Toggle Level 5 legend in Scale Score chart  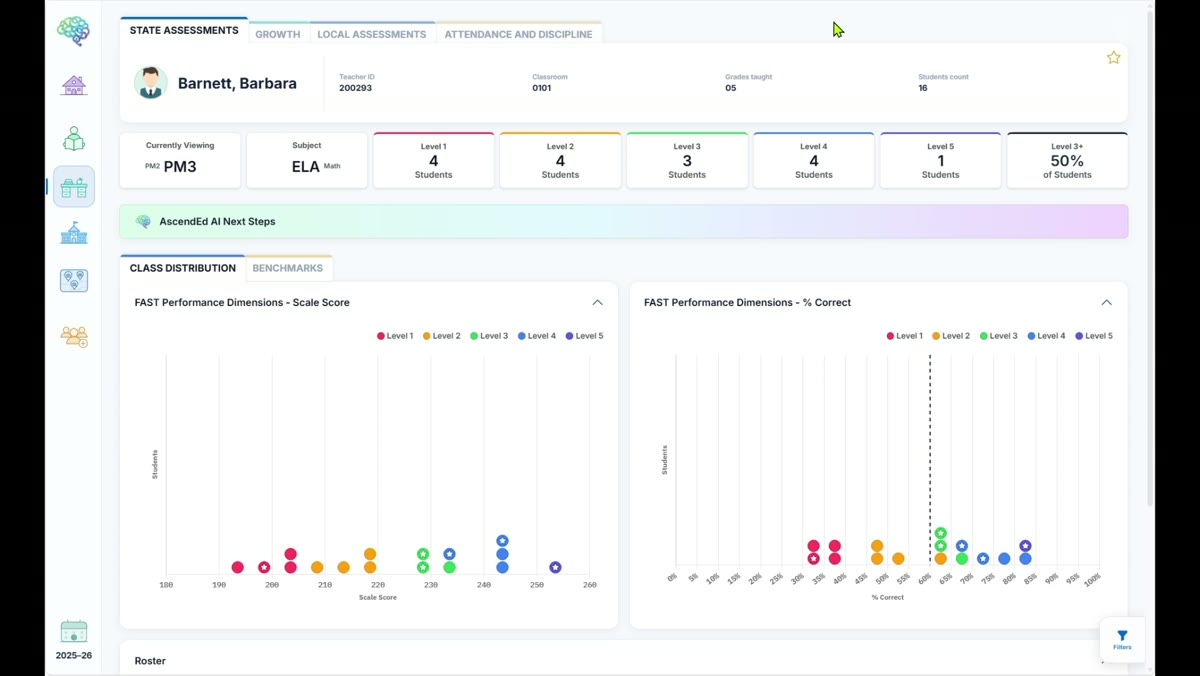pos(584,336)
